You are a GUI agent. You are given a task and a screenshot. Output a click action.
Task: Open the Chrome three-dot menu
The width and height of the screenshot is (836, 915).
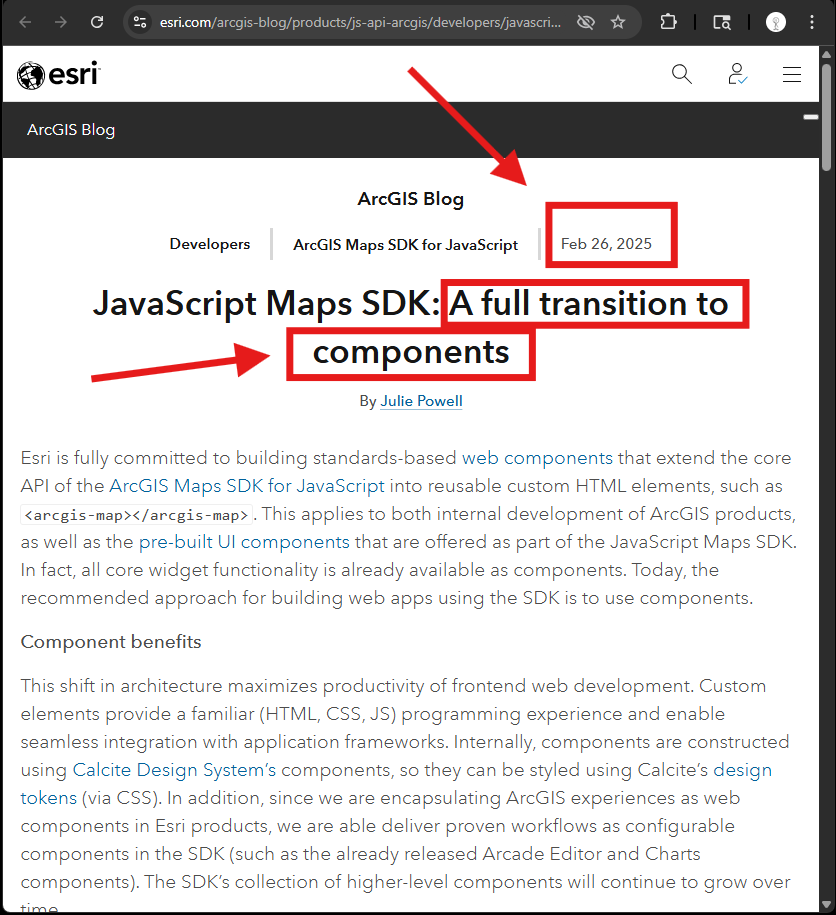pos(811,22)
